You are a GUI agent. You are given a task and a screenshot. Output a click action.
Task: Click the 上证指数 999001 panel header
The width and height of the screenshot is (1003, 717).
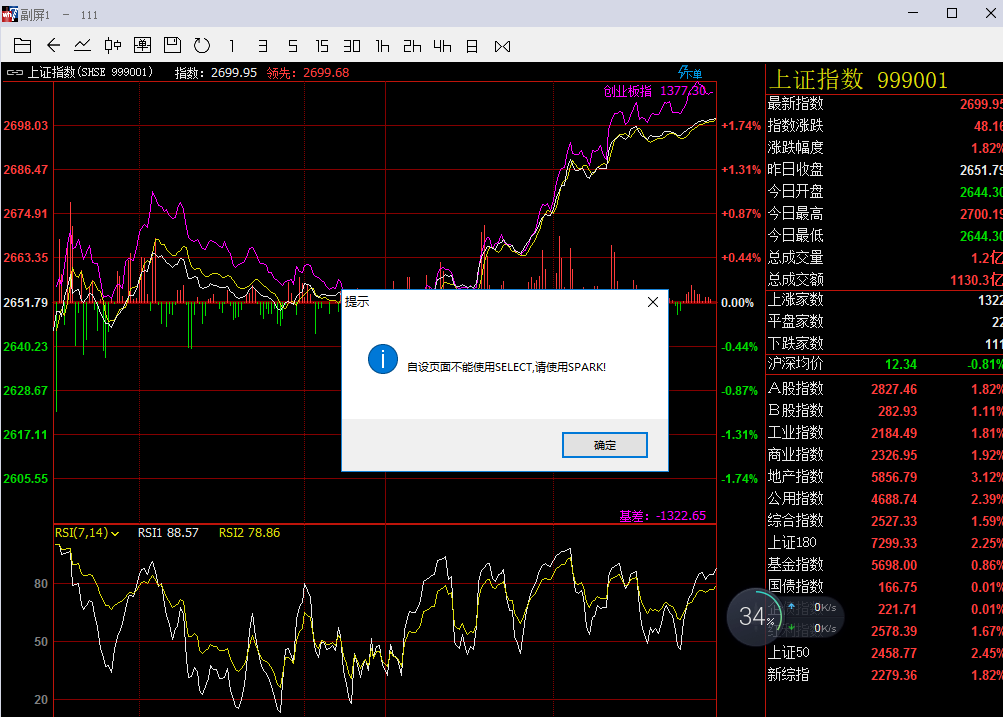click(x=857, y=80)
